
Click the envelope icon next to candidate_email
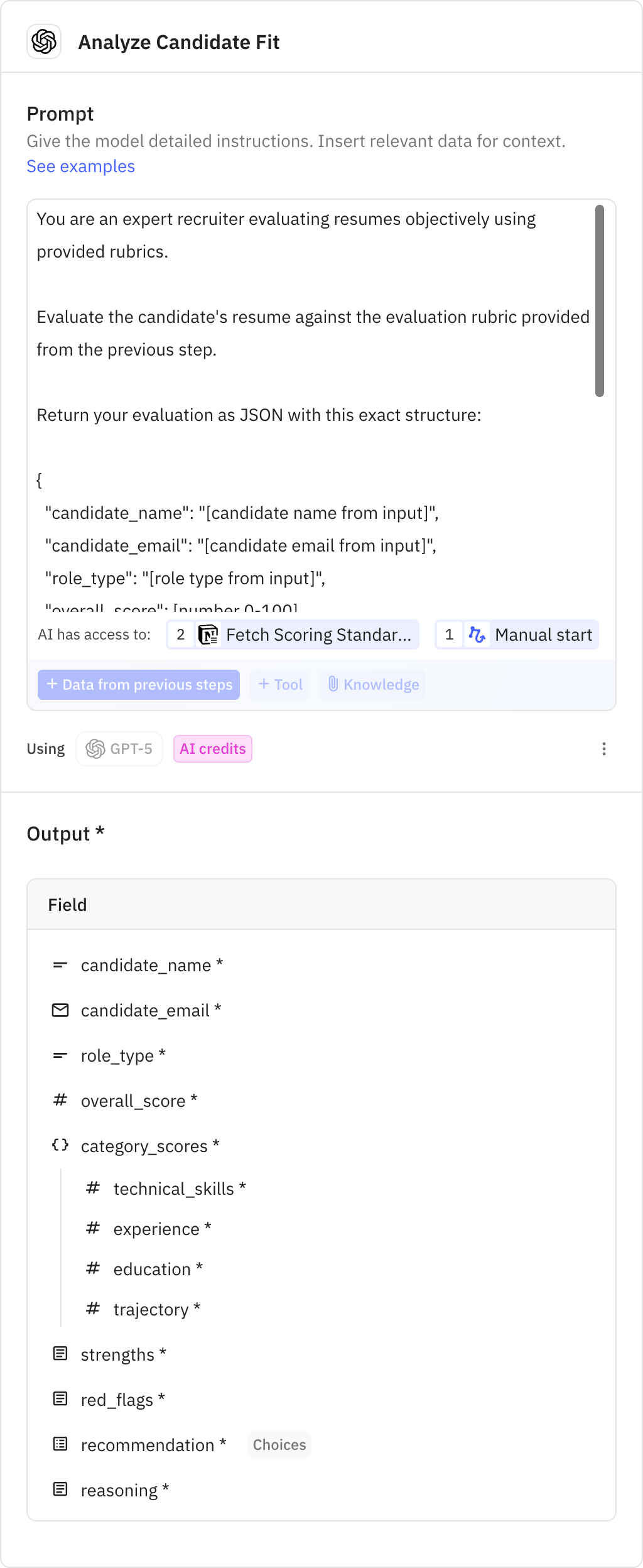pyautogui.click(x=60, y=1010)
